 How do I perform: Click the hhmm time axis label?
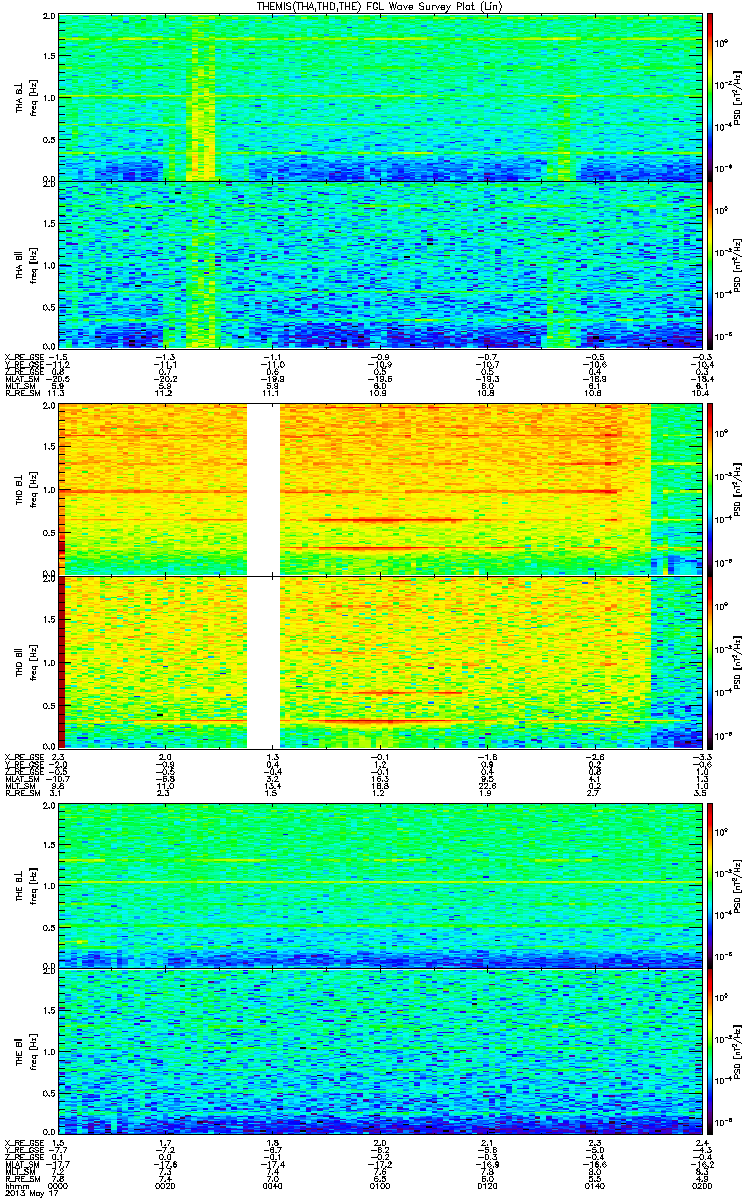coord(16,1185)
